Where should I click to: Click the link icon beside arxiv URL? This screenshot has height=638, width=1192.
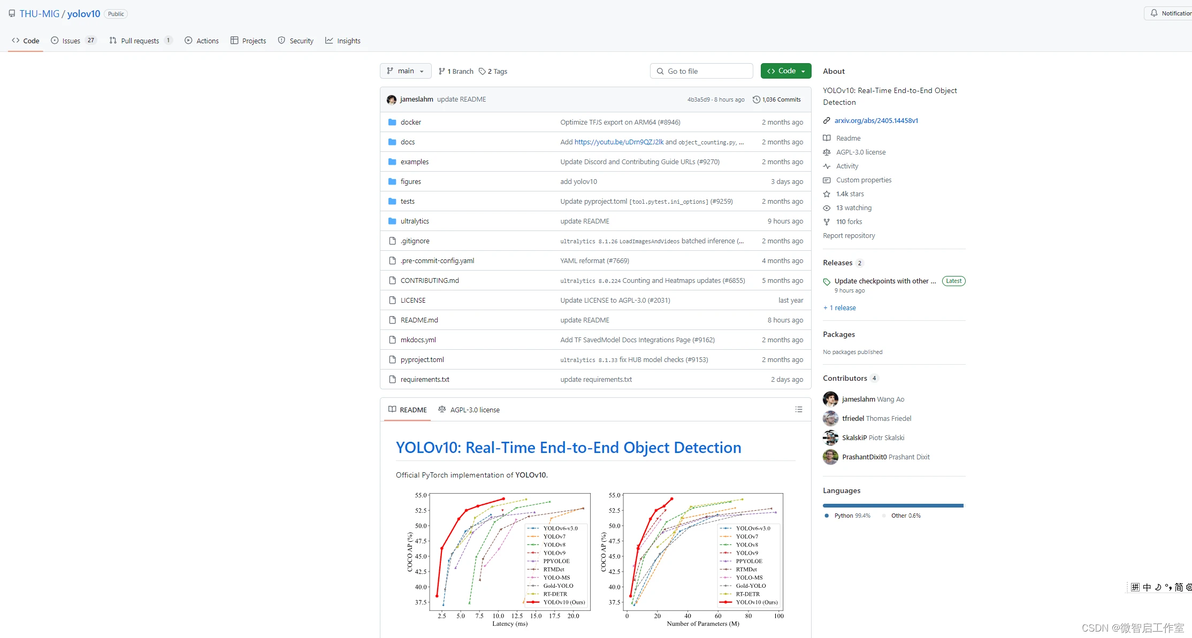point(826,121)
